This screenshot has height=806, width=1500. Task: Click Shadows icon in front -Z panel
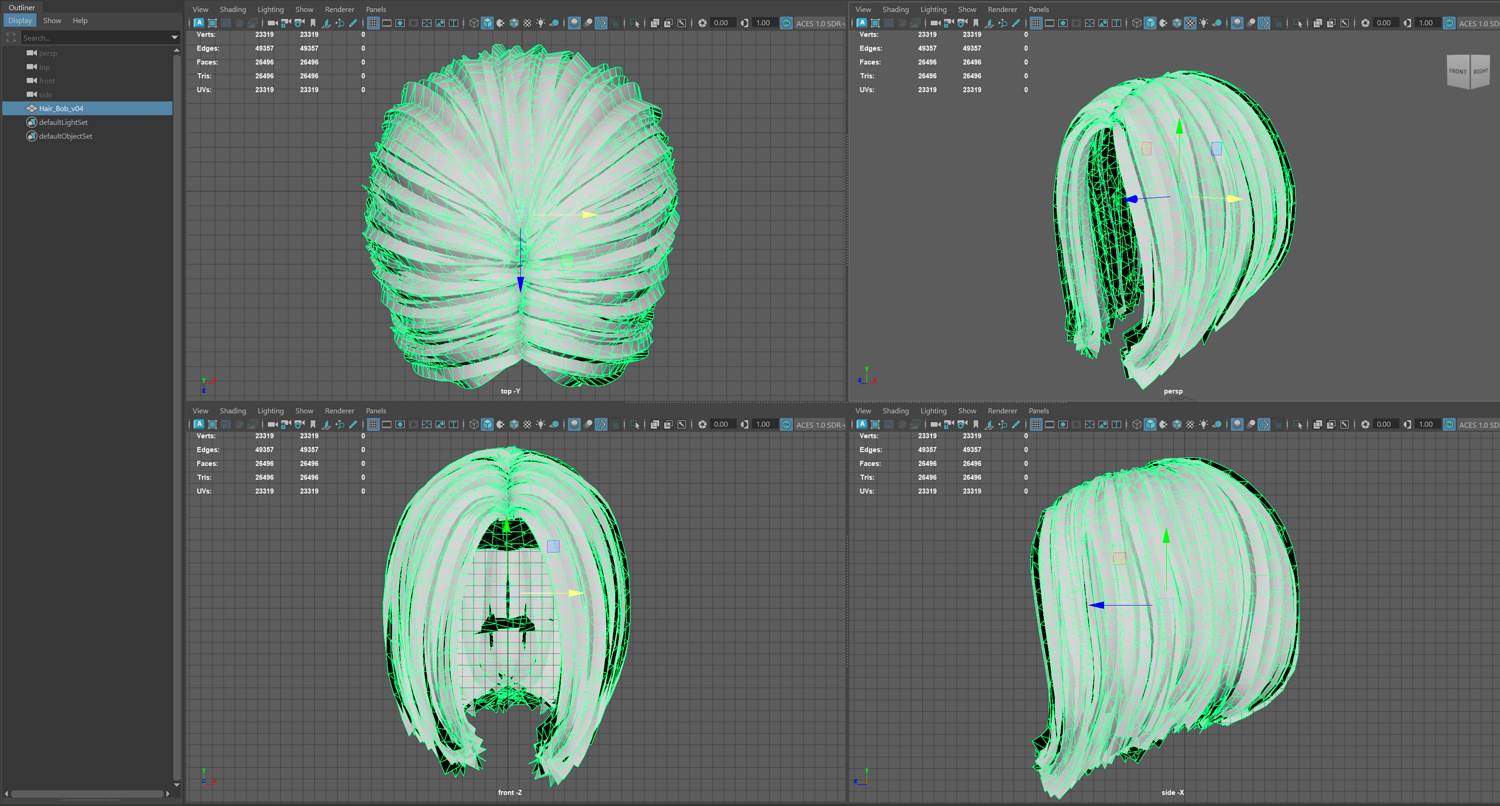[x=555, y=424]
